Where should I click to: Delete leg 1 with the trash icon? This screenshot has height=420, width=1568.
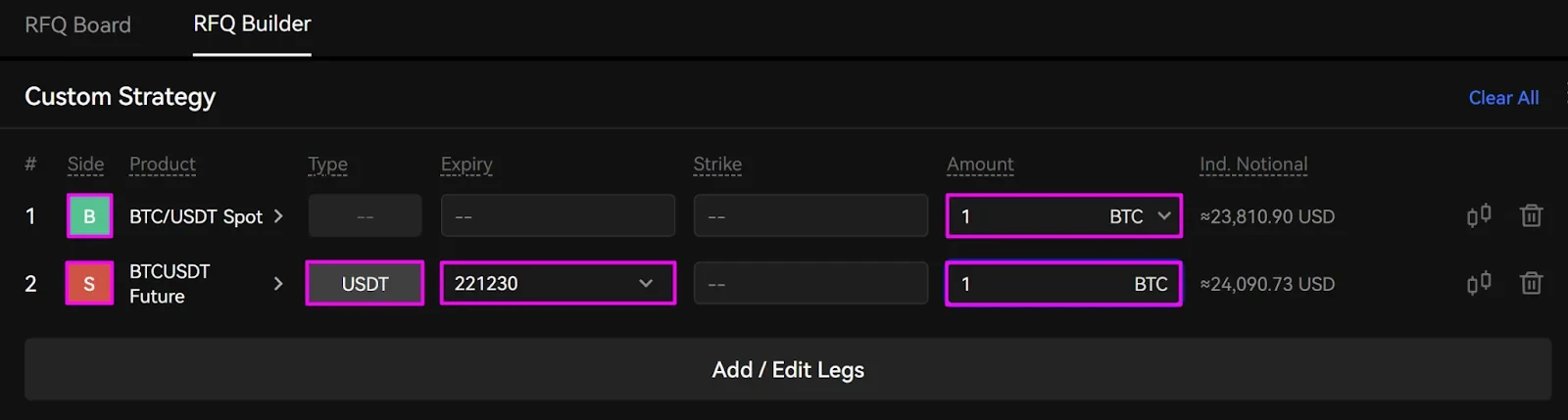pyautogui.click(x=1531, y=215)
